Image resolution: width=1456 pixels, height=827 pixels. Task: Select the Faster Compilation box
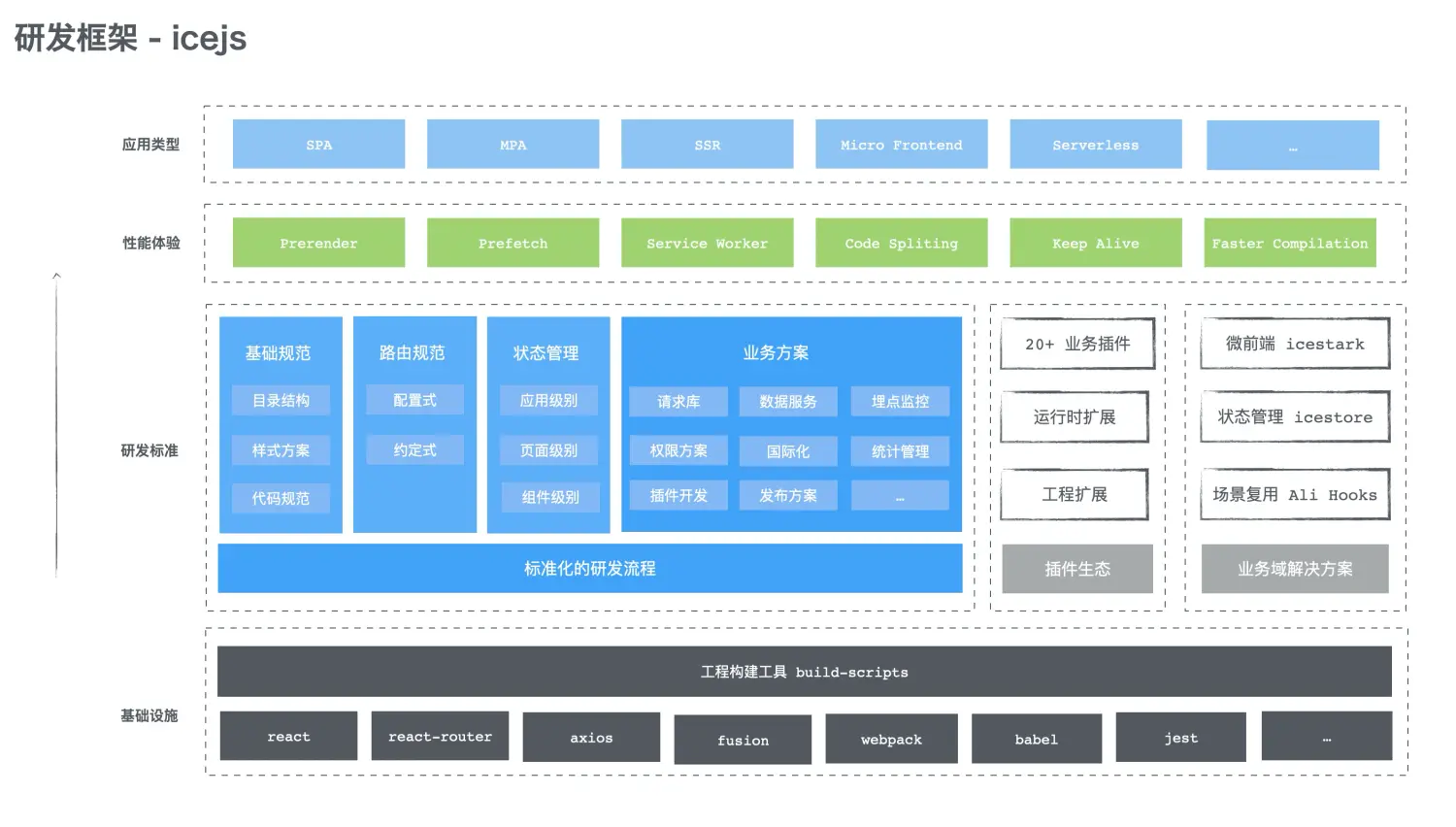pyautogui.click(x=1290, y=243)
